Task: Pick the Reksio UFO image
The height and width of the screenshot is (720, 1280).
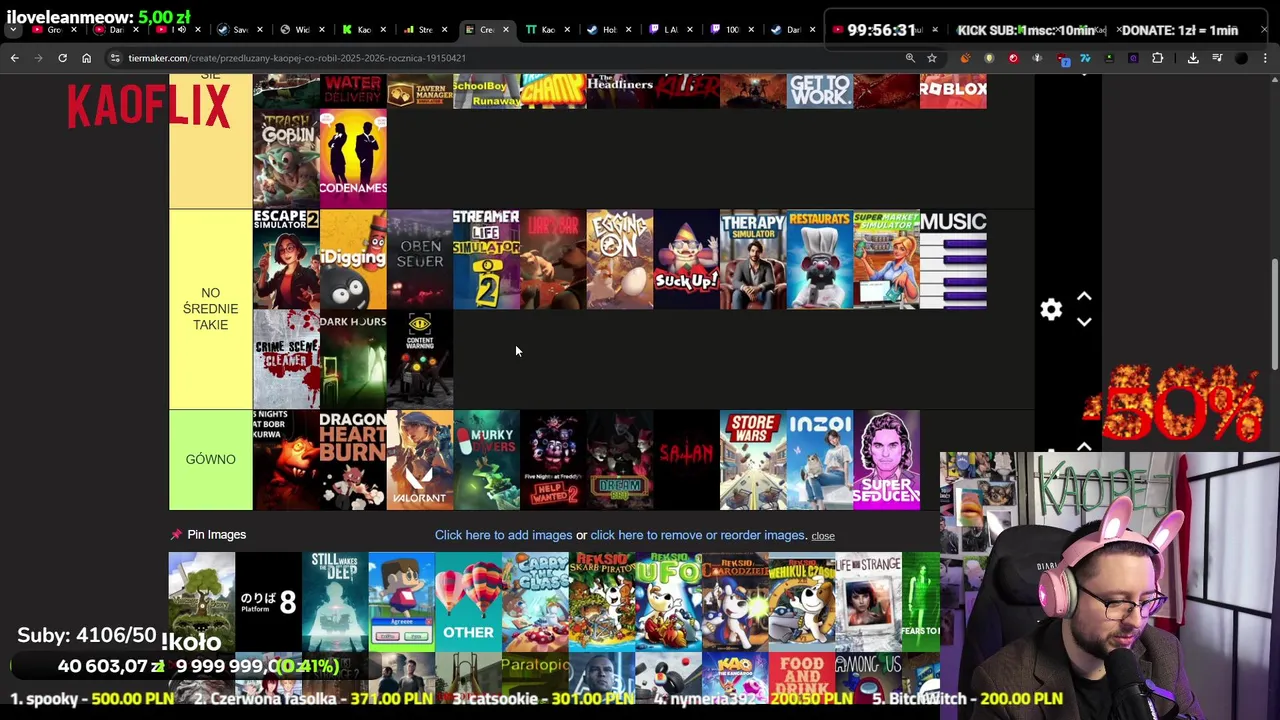Action: 668,602
